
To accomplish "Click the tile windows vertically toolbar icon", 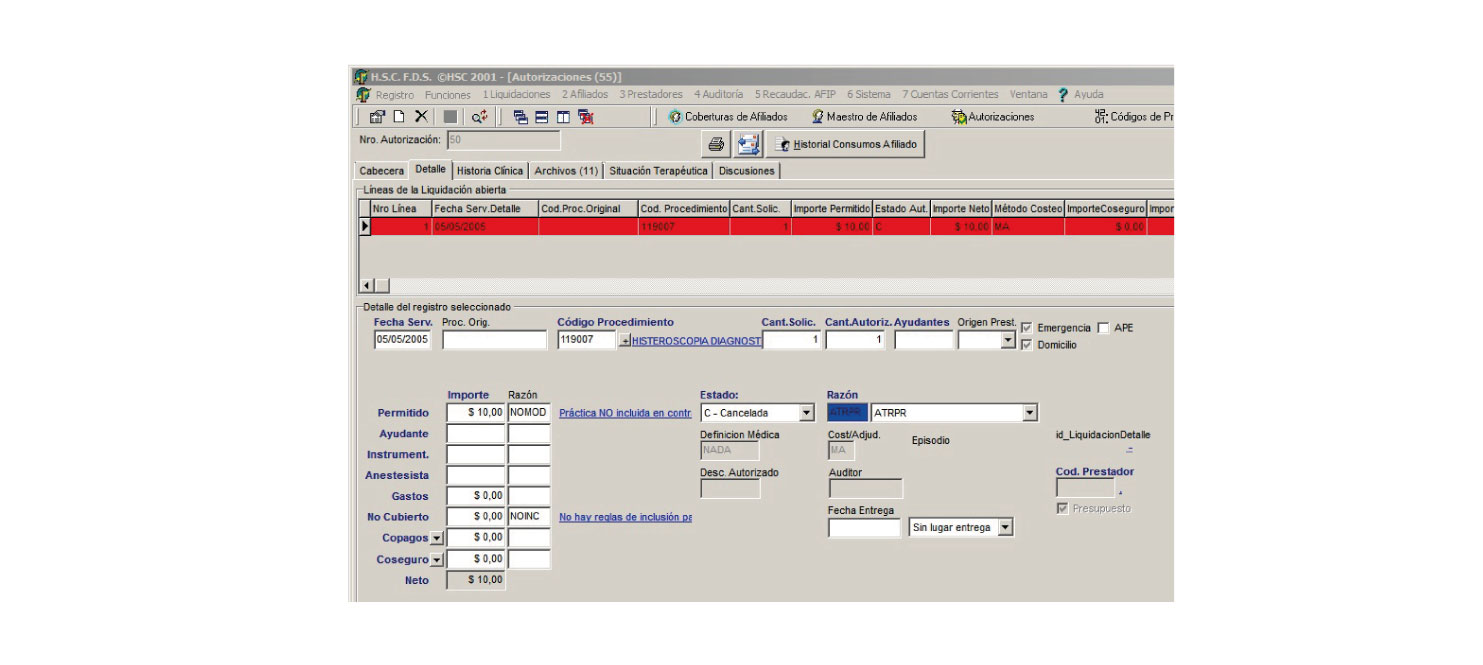I will pyautogui.click(x=564, y=117).
